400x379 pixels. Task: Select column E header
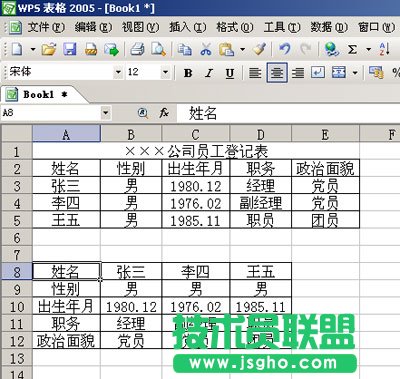[x=325, y=134]
